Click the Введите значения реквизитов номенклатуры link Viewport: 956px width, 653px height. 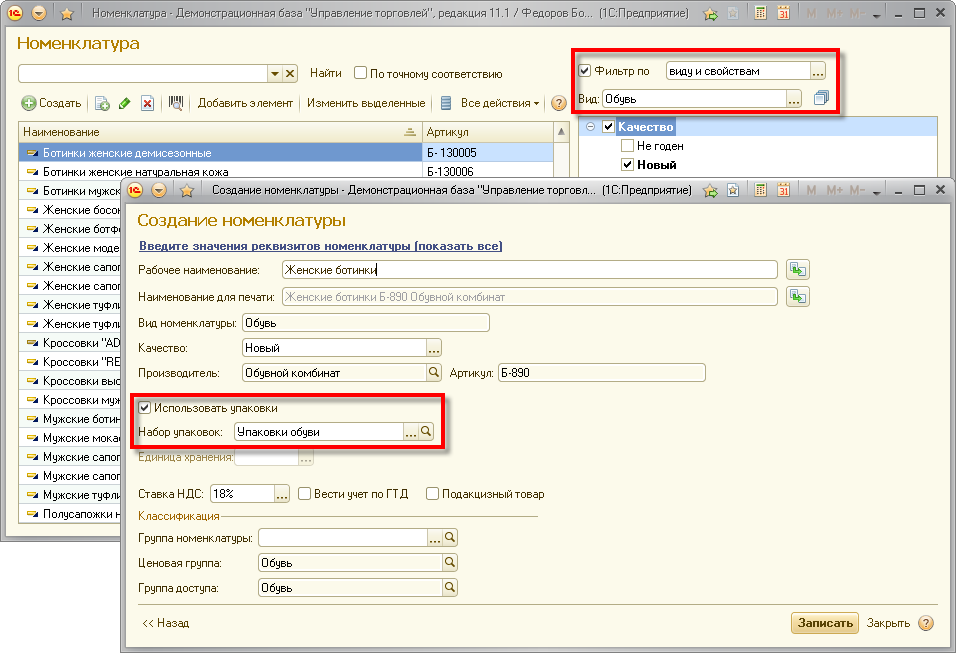point(321,246)
